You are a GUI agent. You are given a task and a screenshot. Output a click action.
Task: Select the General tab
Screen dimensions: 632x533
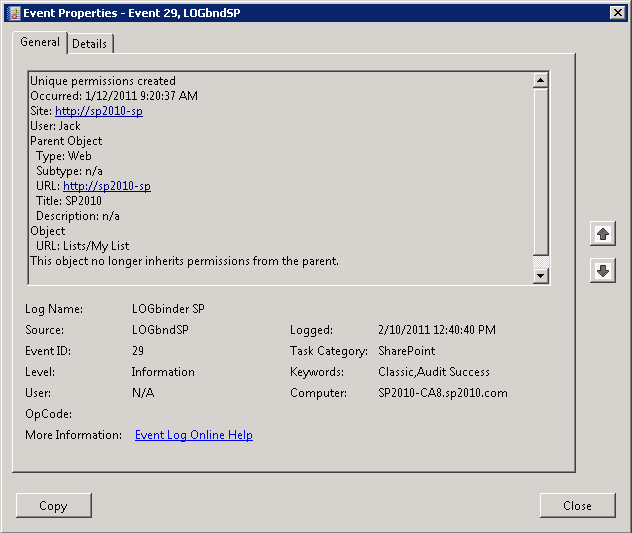click(40, 43)
